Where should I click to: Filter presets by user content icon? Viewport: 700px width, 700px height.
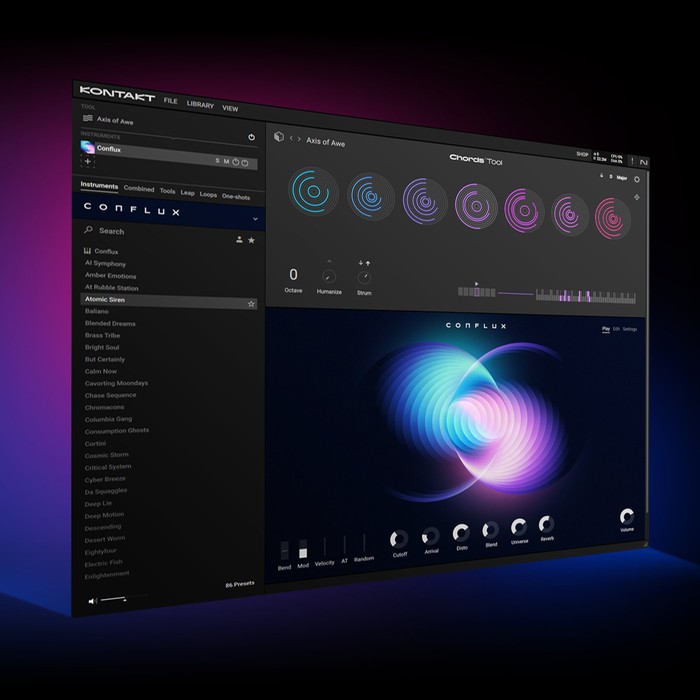239,240
